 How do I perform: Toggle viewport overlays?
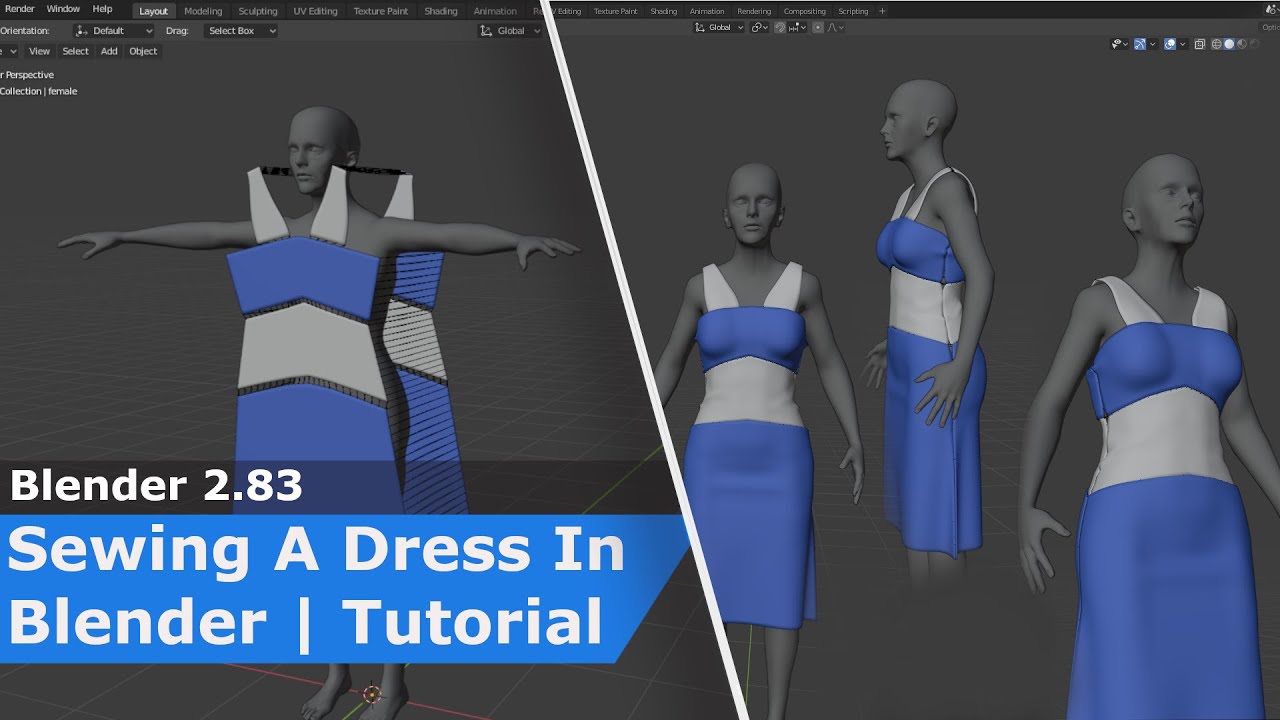click(1170, 44)
